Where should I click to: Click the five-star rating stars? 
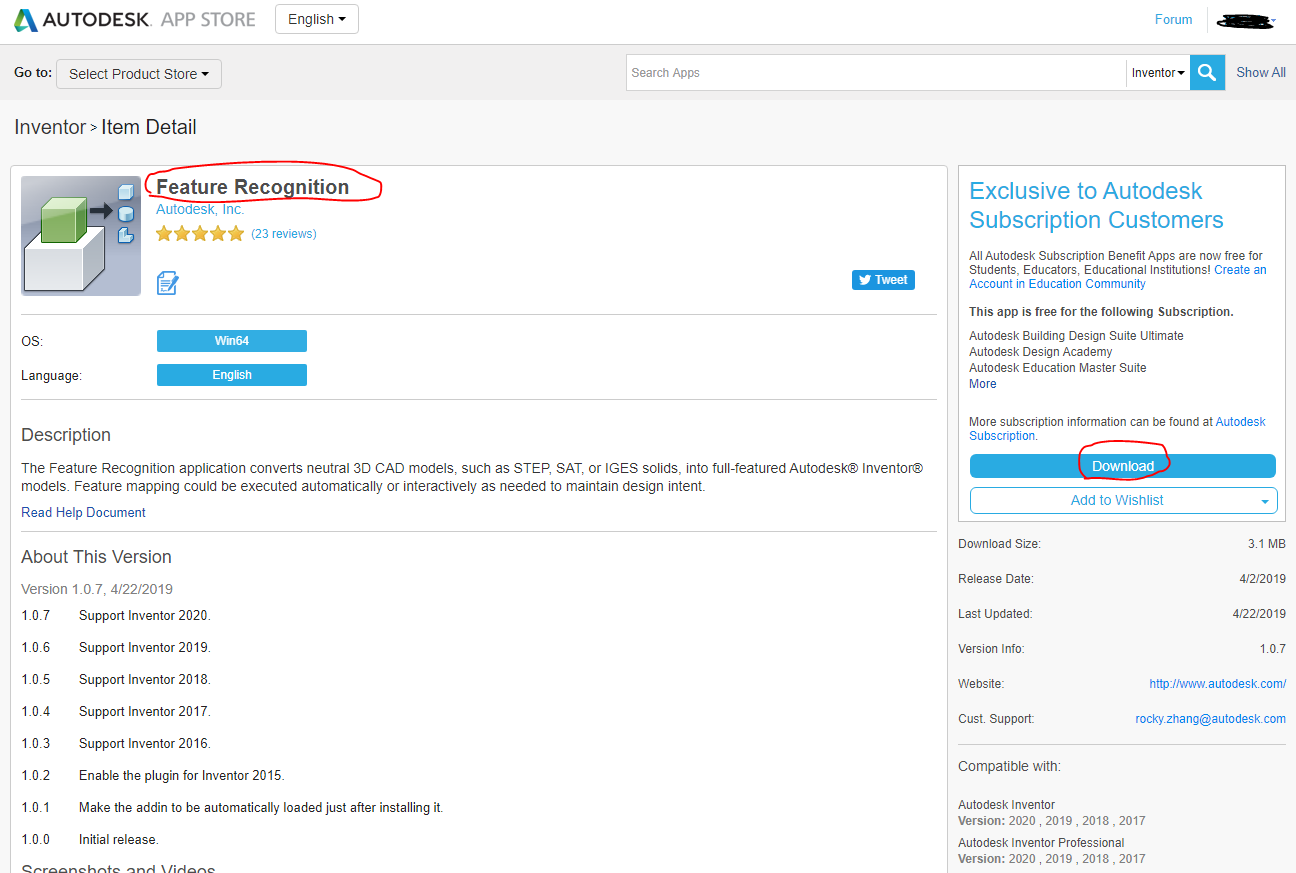199,232
